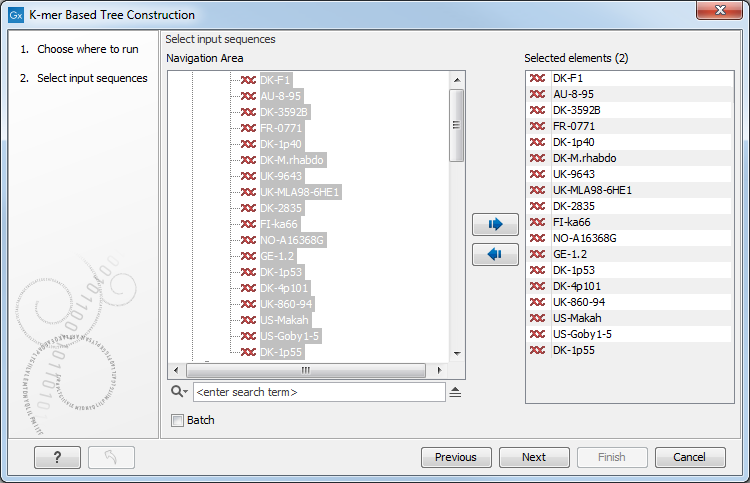
Task: Click the sequence icon beside DK-F1 in Navigation Area
Action: 248,79
